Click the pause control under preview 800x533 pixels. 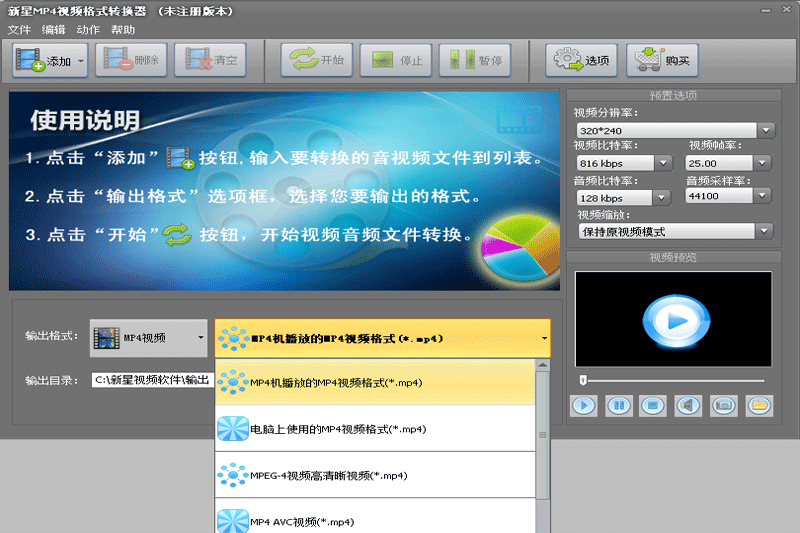619,406
